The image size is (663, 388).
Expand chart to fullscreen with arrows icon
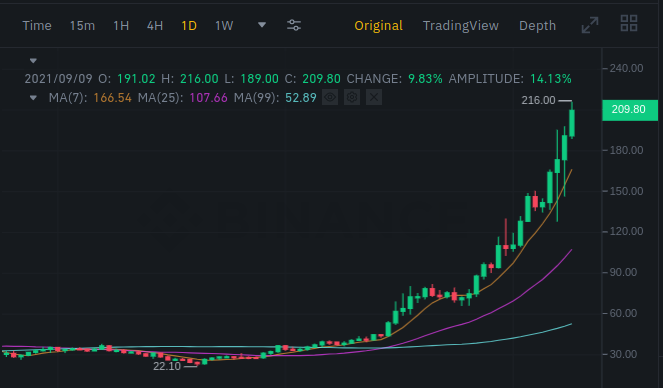point(590,25)
